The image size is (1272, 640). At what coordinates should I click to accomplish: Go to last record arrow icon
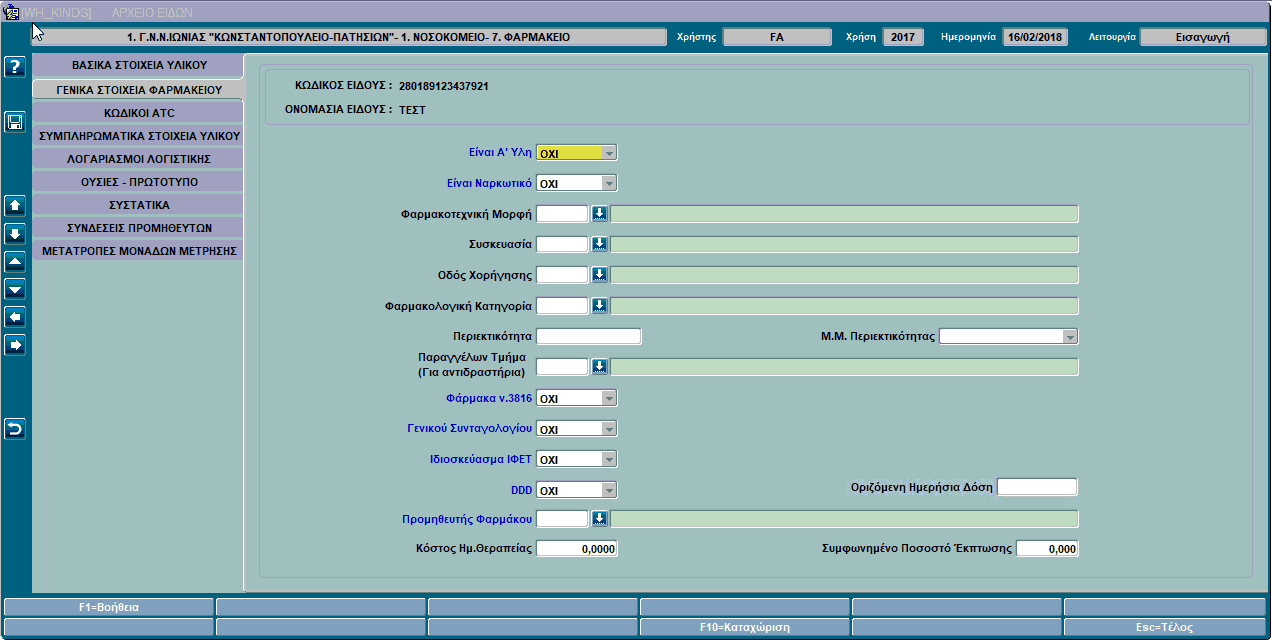pos(15,234)
